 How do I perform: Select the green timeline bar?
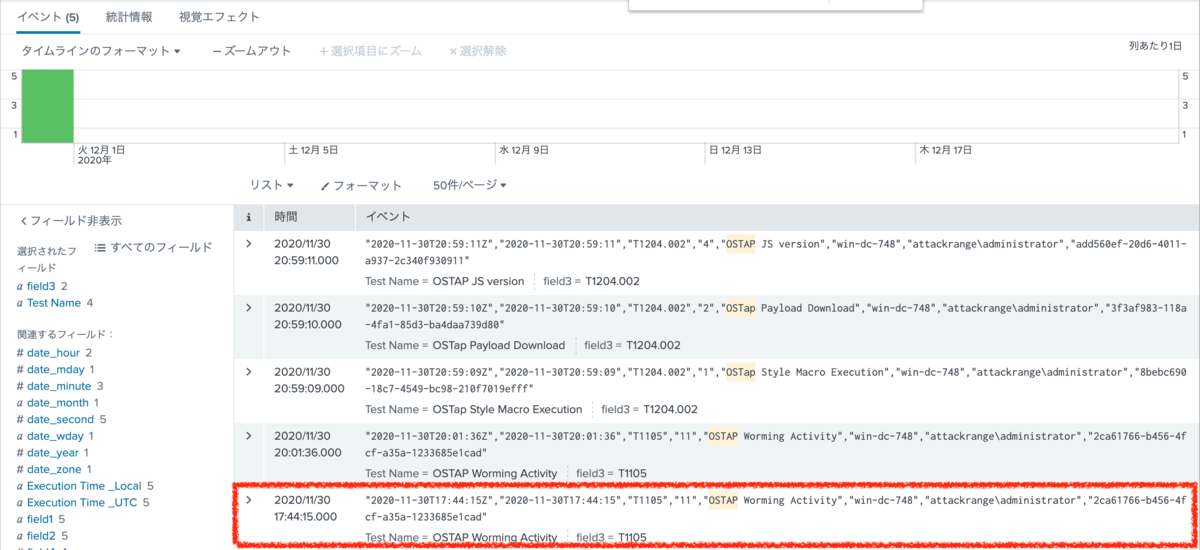[x=48, y=105]
